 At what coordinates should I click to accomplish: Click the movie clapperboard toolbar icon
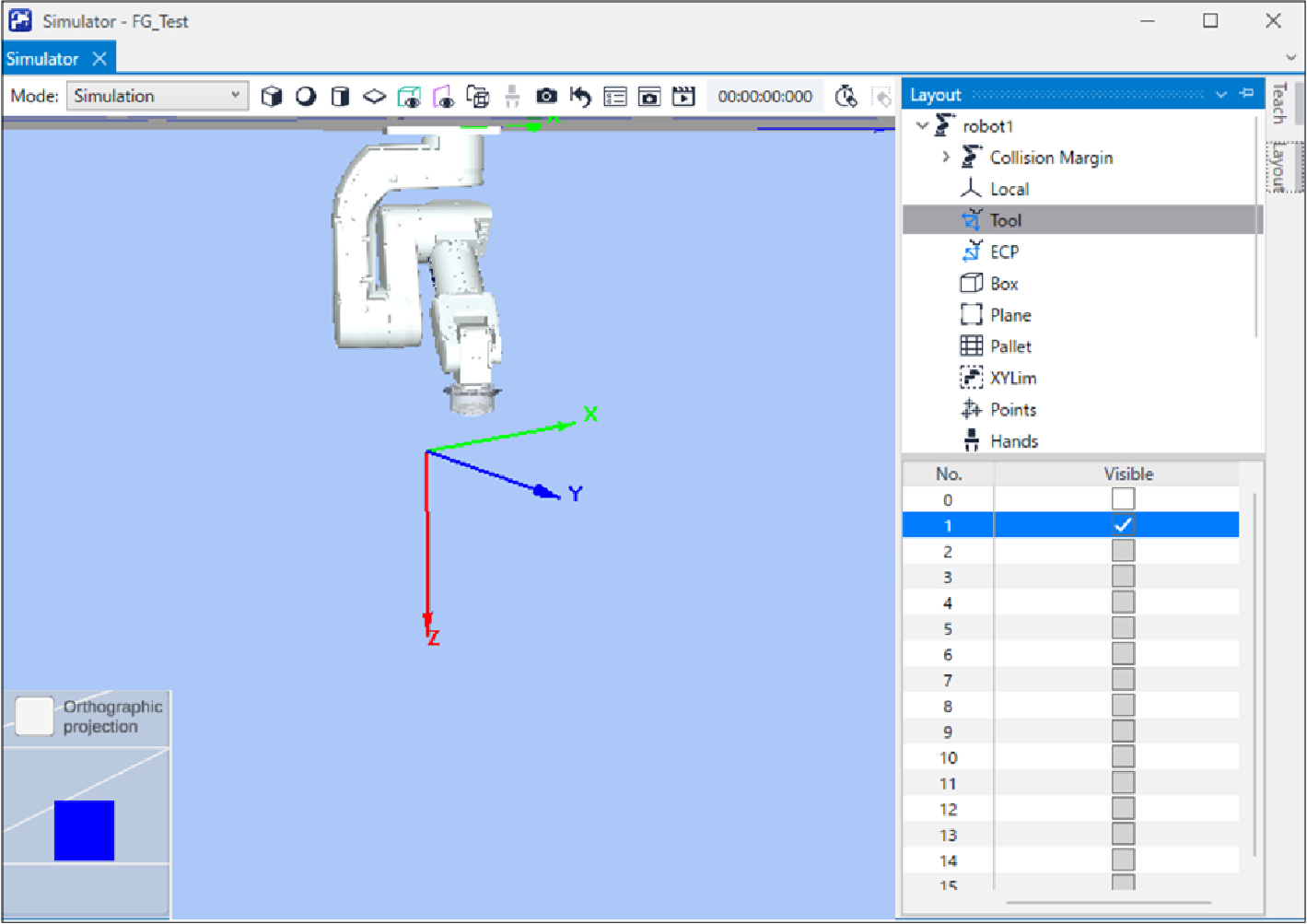pyautogui.click(x=683, y=96)
